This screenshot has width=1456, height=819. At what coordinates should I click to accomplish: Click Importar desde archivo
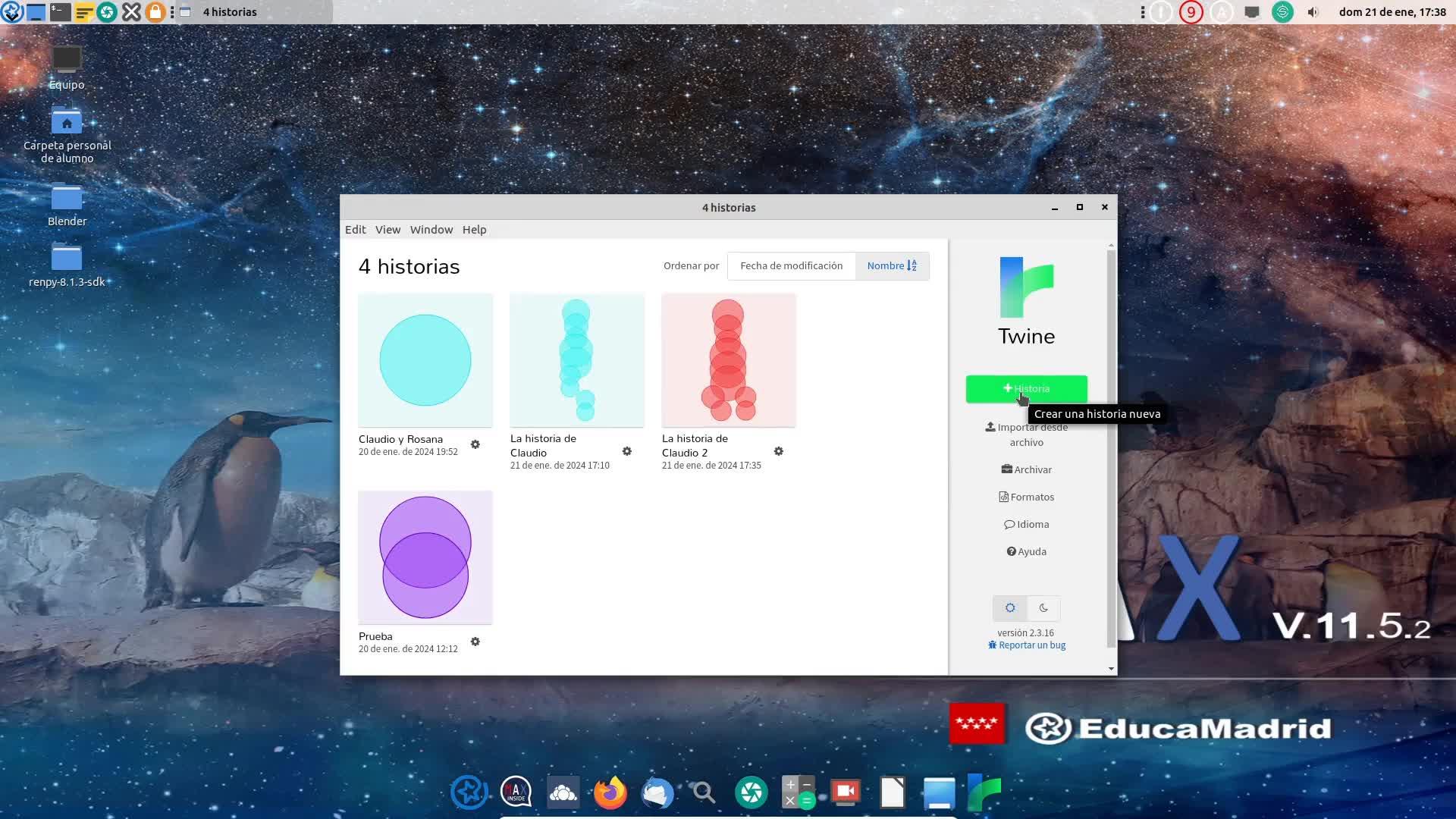[1026, 435]
